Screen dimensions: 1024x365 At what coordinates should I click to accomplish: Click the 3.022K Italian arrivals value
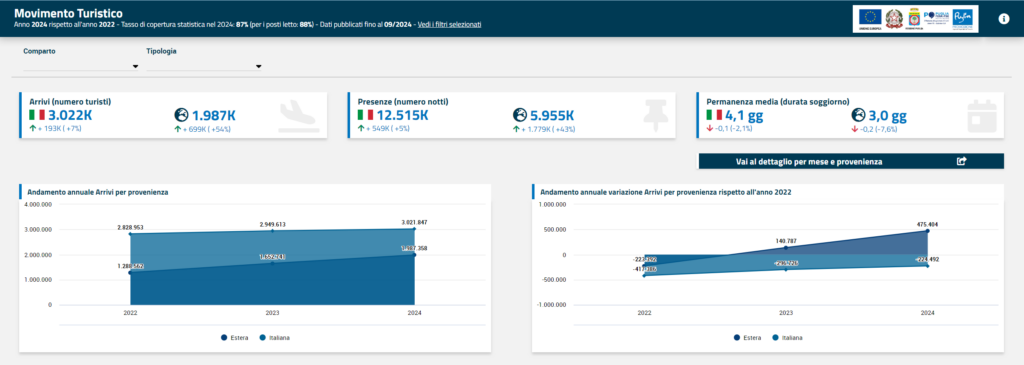click(70, 116)
